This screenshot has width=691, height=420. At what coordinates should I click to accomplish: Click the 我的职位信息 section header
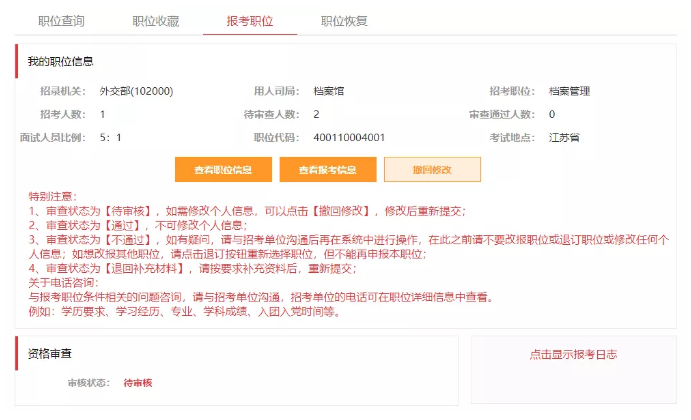tap(60, 62)
